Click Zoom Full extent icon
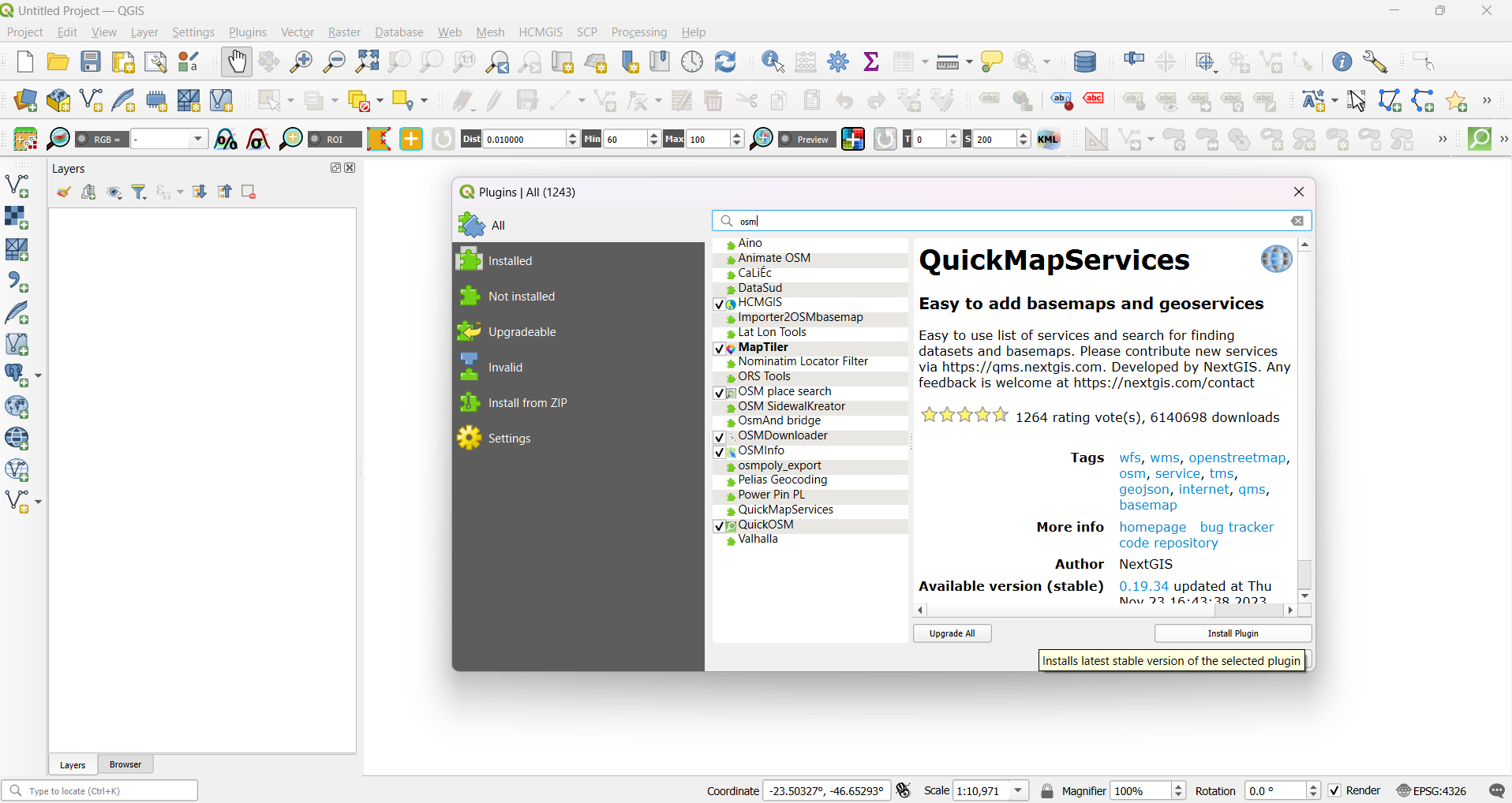 (x=368, y=62)
